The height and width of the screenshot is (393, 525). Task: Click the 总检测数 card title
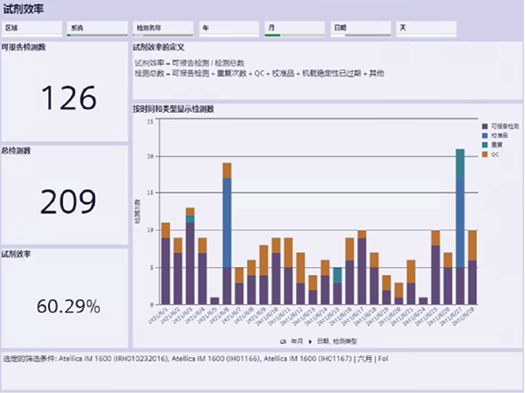16,151
